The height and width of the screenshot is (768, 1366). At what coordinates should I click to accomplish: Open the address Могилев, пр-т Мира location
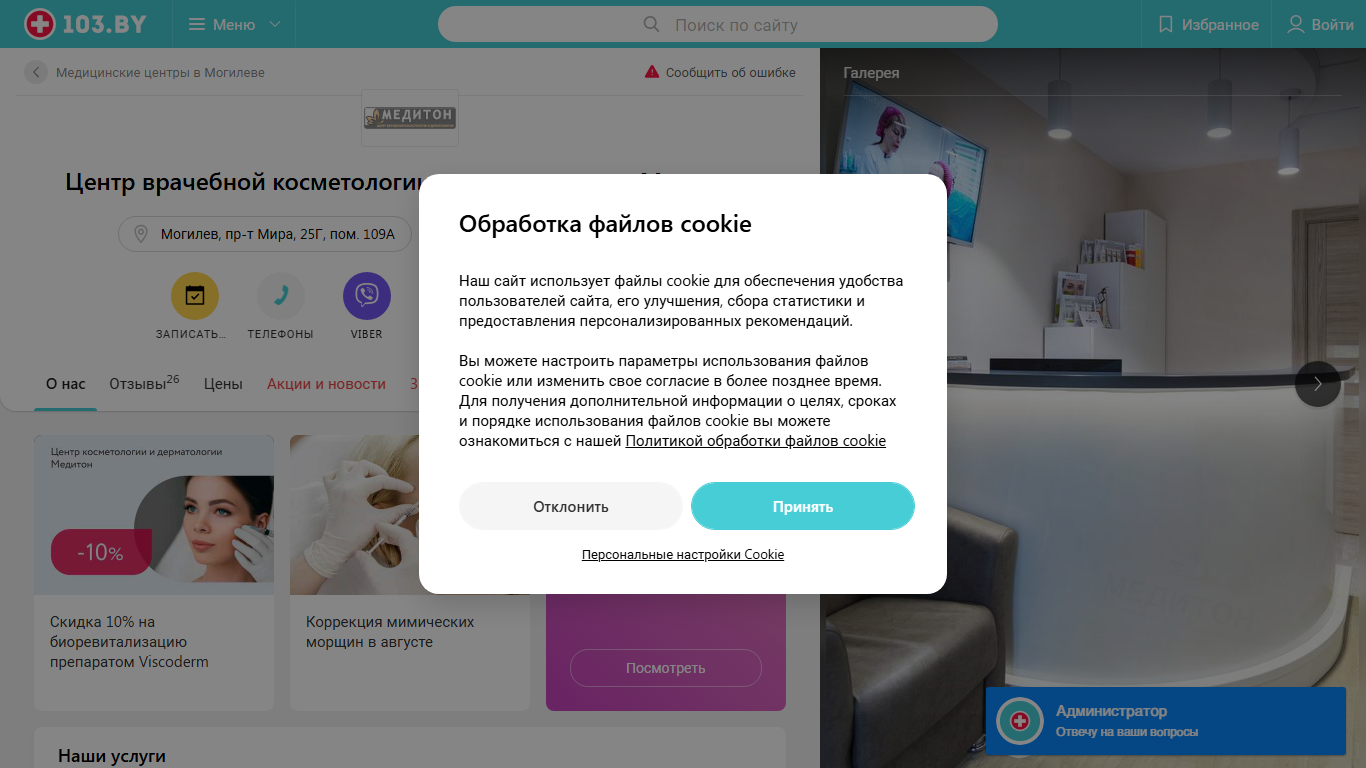265,235
